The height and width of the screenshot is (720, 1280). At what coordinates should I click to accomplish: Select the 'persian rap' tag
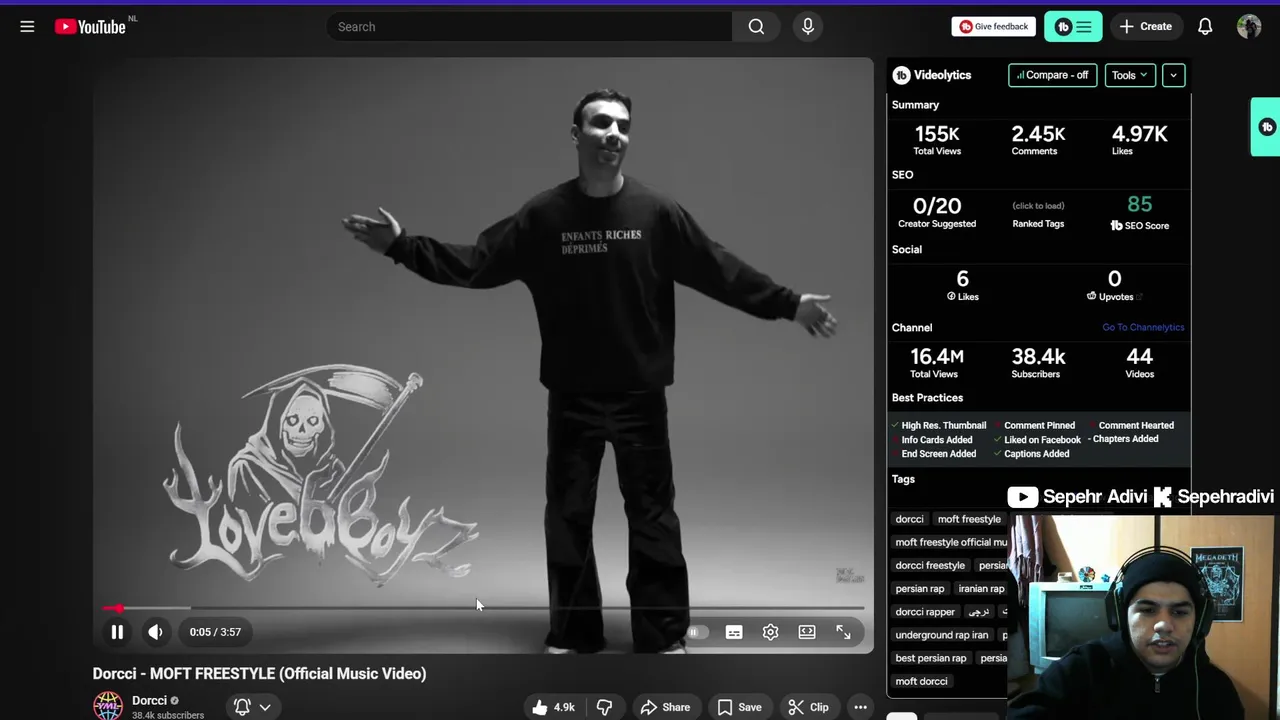click(920, 589)
